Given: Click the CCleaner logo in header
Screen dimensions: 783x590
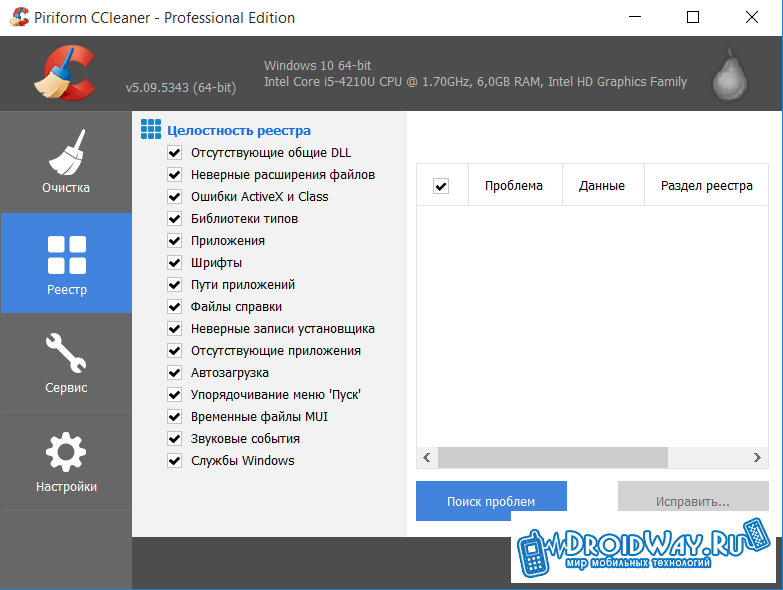Looking at the screenshot, I should coord(64,73).
